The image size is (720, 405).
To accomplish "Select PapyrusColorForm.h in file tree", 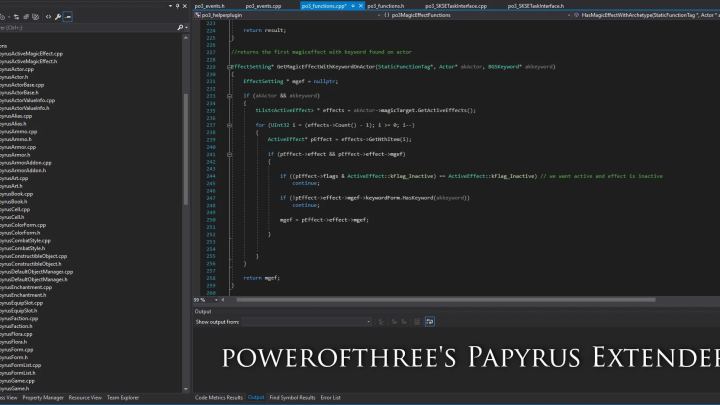I will tap(20, 233).
